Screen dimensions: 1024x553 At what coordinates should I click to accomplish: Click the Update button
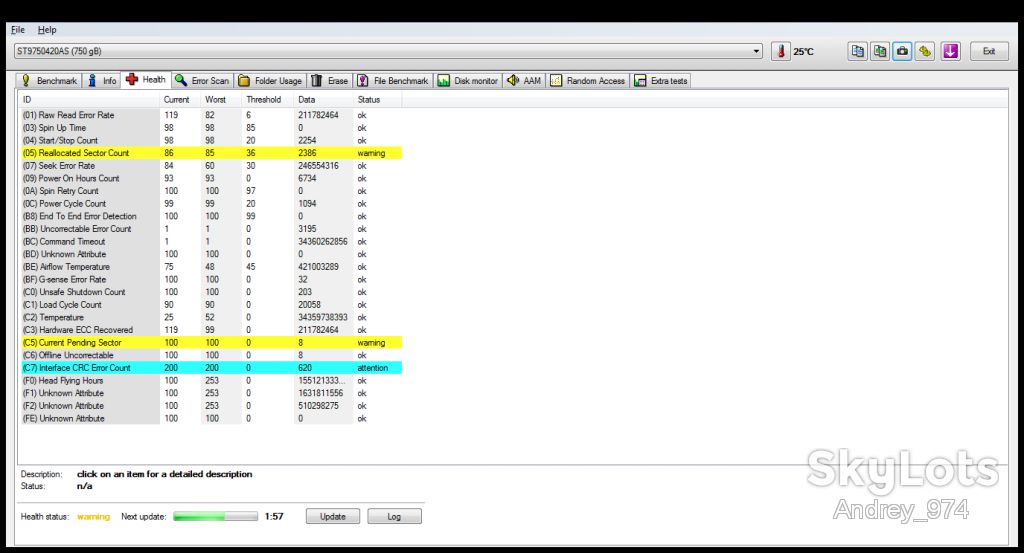[x=332, y=516]
